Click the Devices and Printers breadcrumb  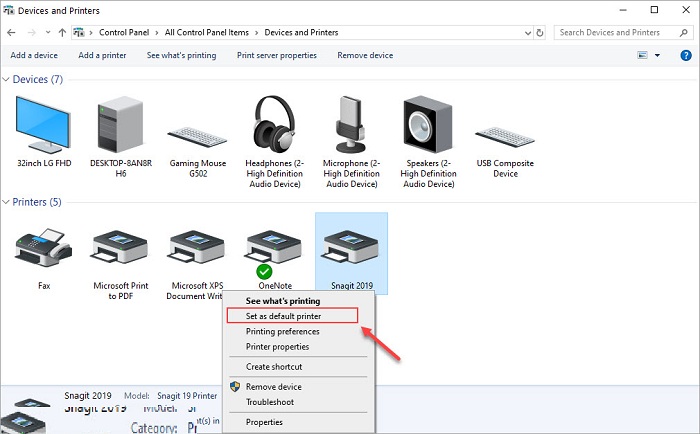point(301,33)
